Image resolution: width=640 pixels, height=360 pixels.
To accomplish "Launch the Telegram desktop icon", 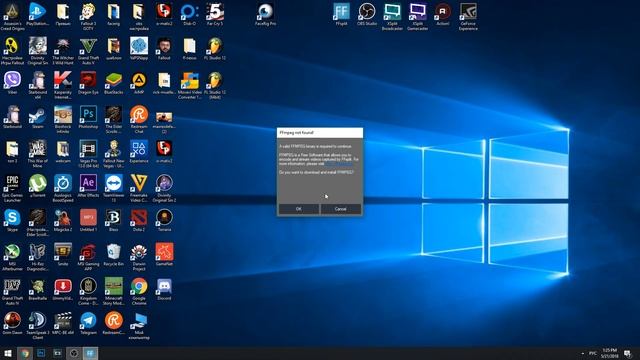I will tap(88, 324).
